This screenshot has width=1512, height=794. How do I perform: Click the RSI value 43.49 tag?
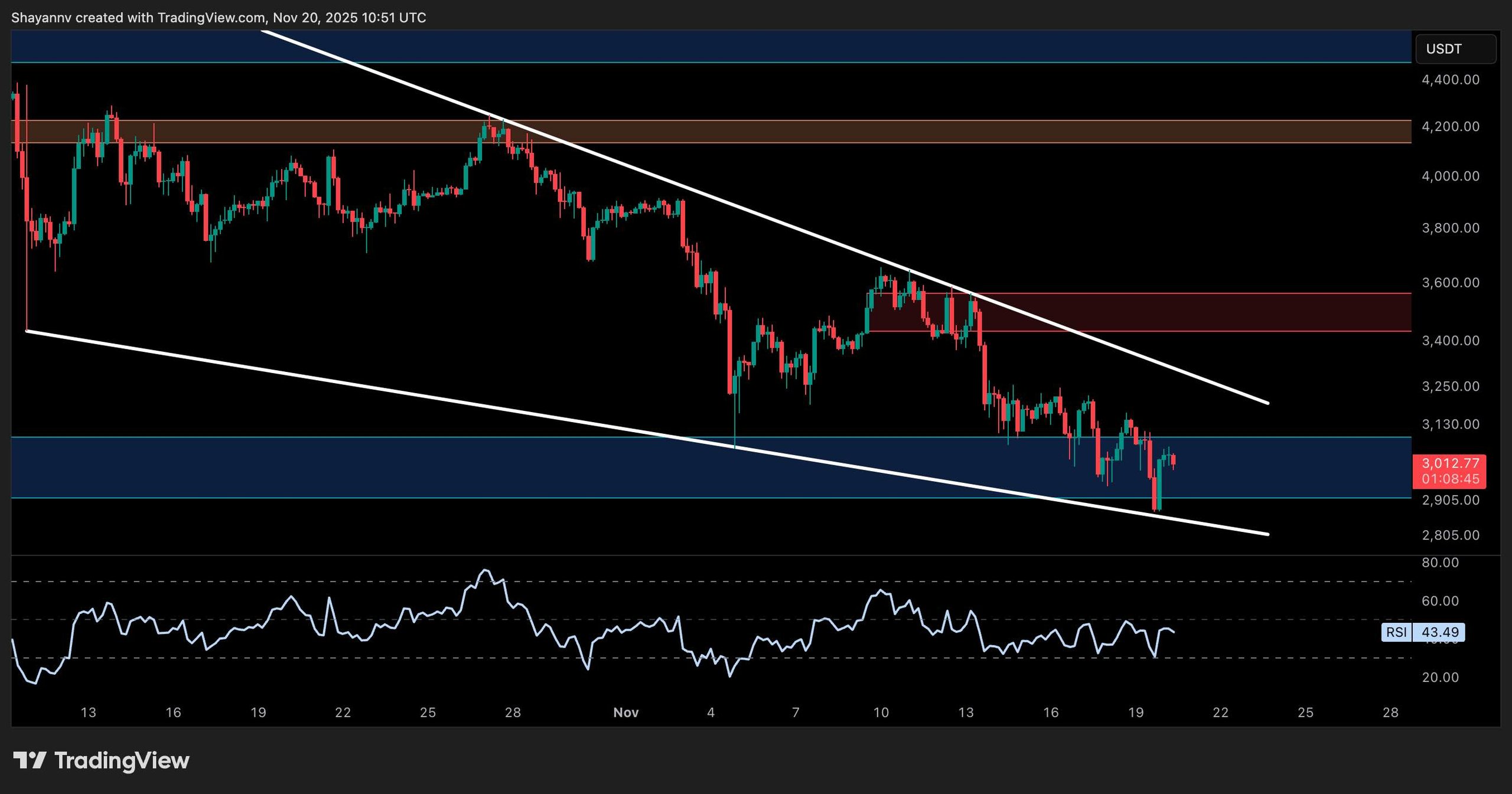pos(1439,632)
